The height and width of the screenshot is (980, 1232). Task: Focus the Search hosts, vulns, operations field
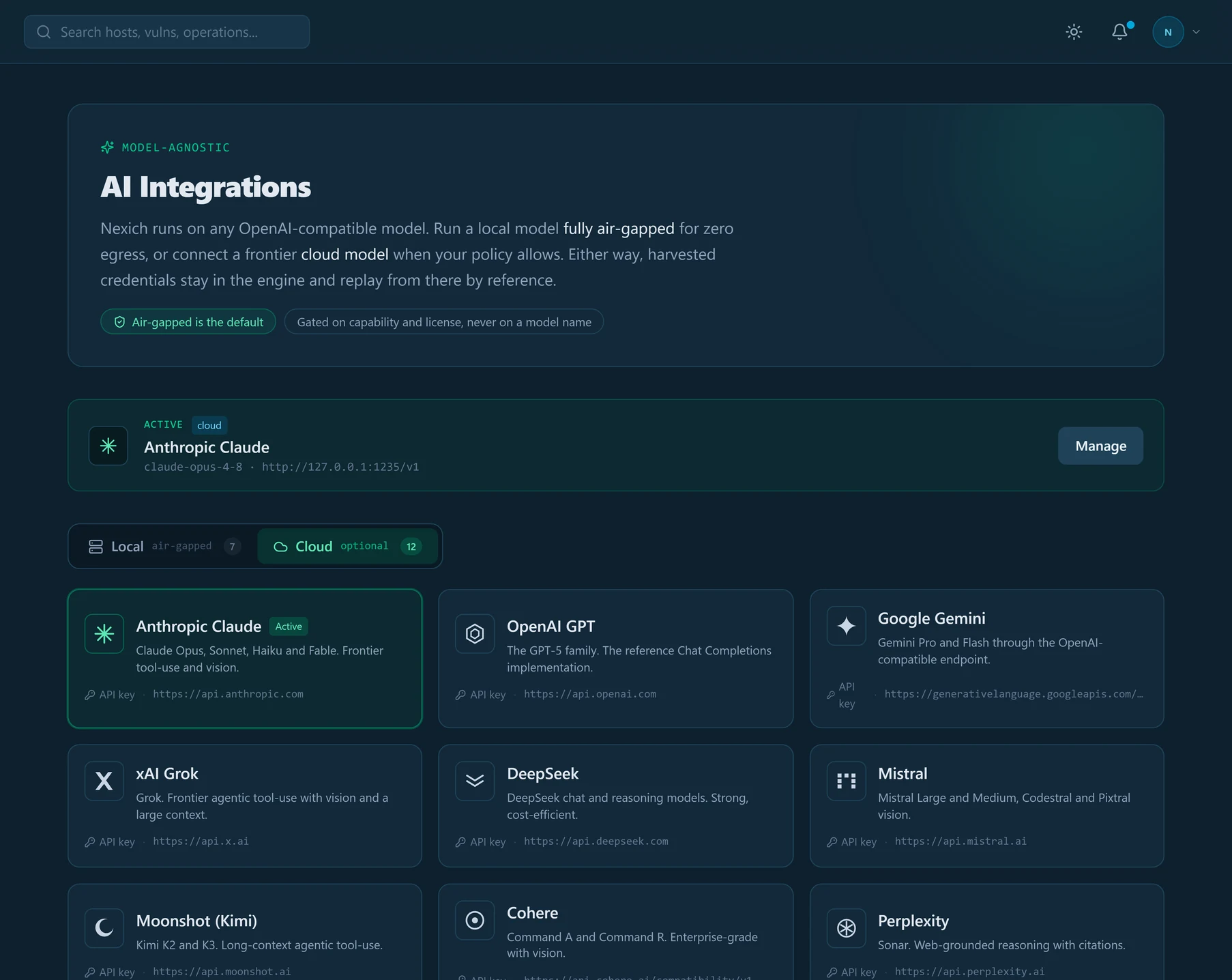coord(166,32)
